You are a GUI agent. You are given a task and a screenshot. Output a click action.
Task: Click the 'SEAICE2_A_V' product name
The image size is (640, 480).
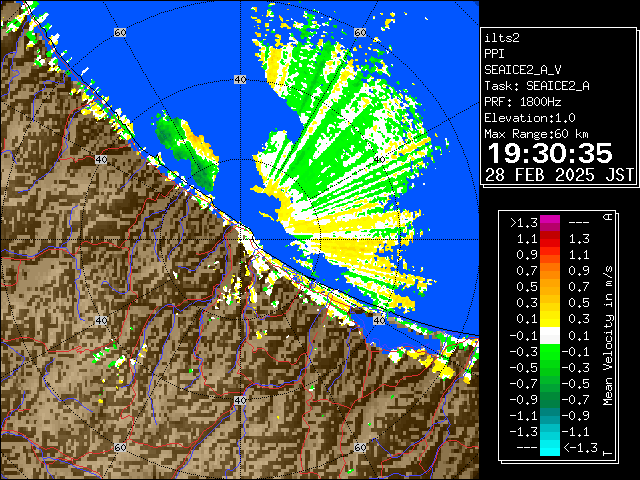click(522, 70)
